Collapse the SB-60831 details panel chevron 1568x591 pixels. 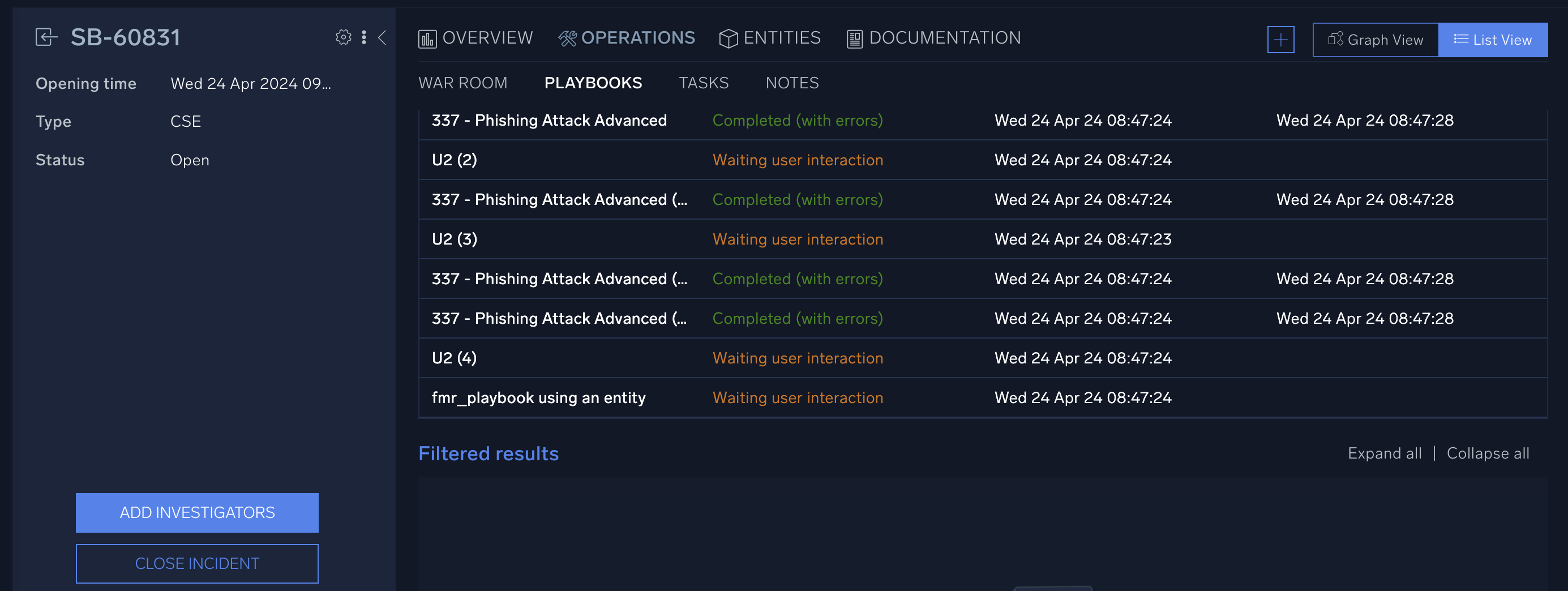coord(382,37)
